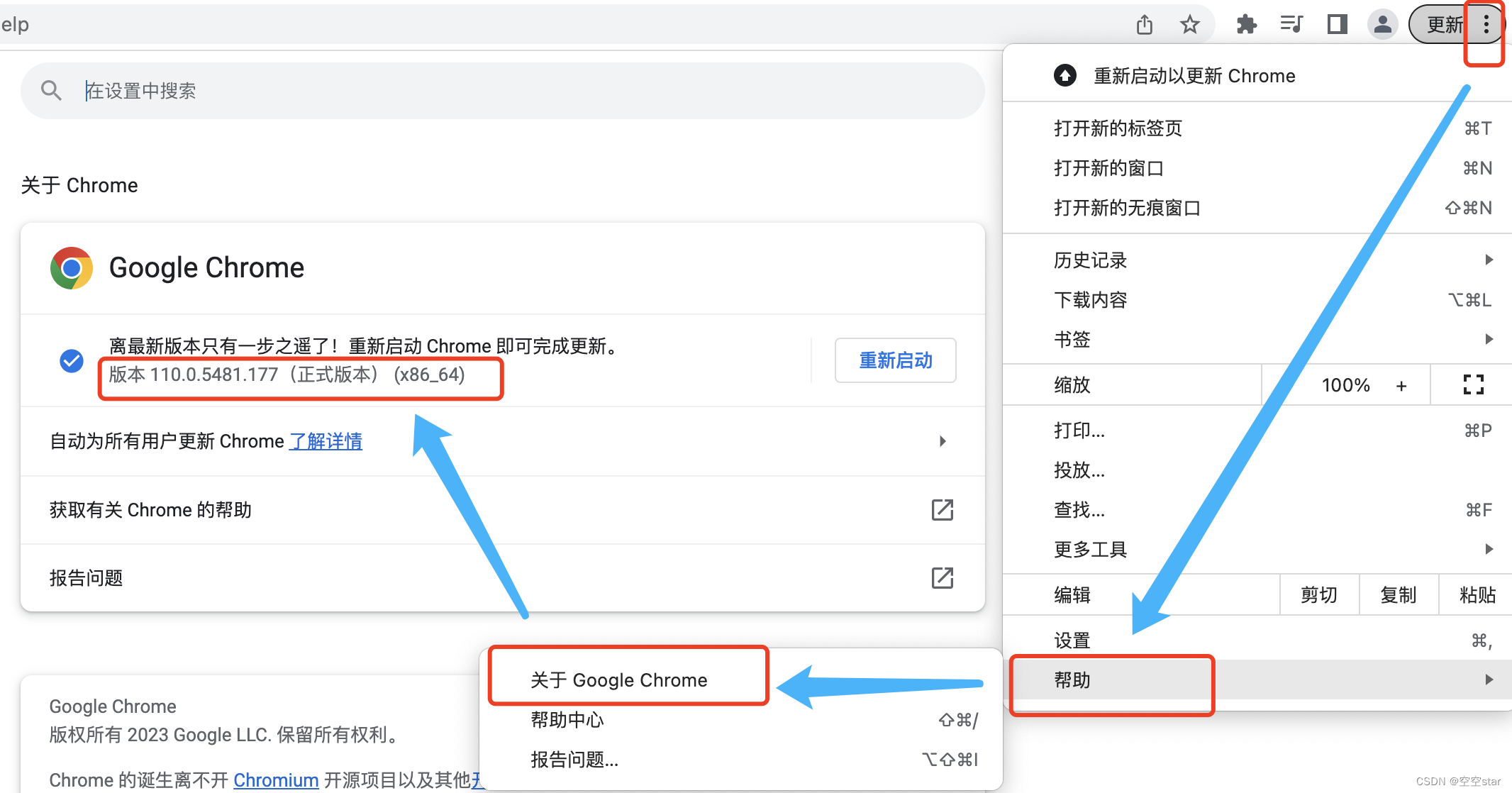Select 下载内容 menu item
This screenshot has width=1512, height=793.
[x=1257, y=300]
